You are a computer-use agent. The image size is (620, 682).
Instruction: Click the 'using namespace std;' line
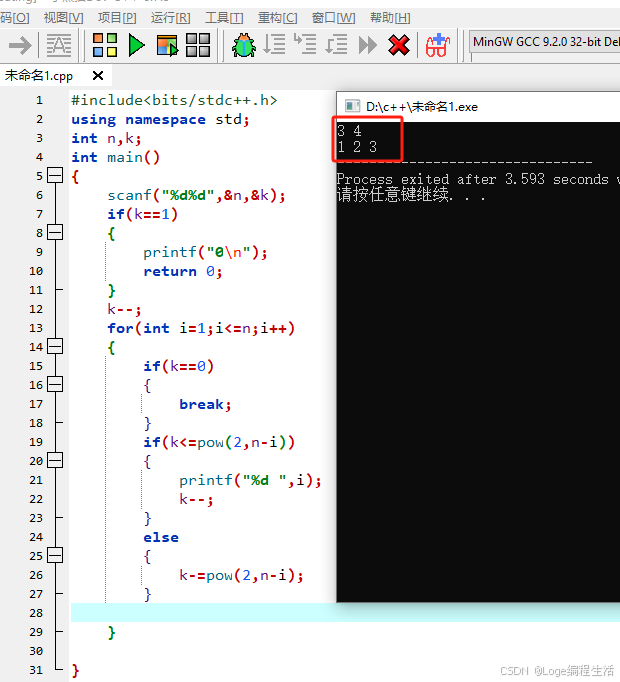pos(161,119)
